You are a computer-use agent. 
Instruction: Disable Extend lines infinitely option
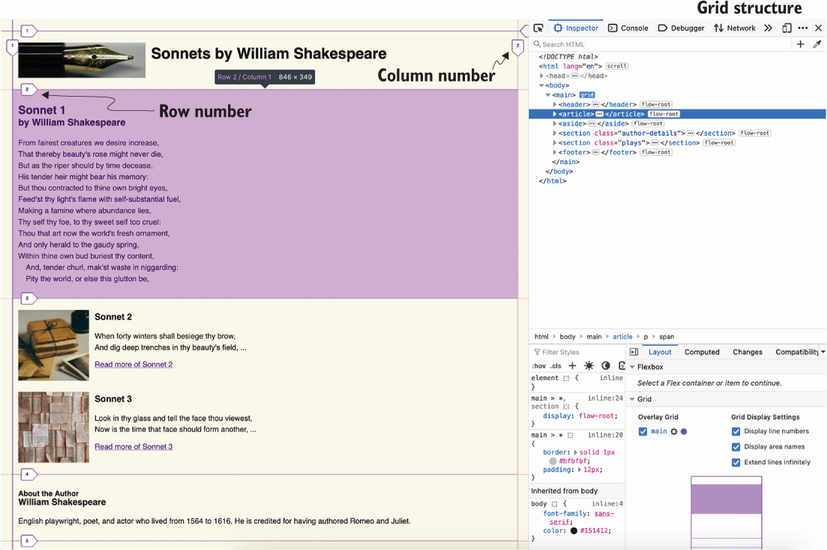pyautogui.click(x=736, y=462)
